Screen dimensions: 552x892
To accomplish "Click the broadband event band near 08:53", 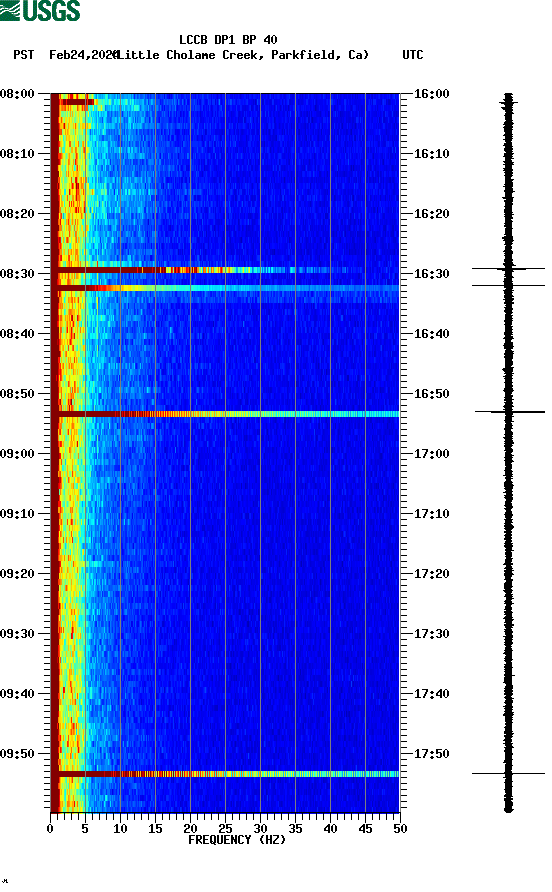I will (225, 414).
